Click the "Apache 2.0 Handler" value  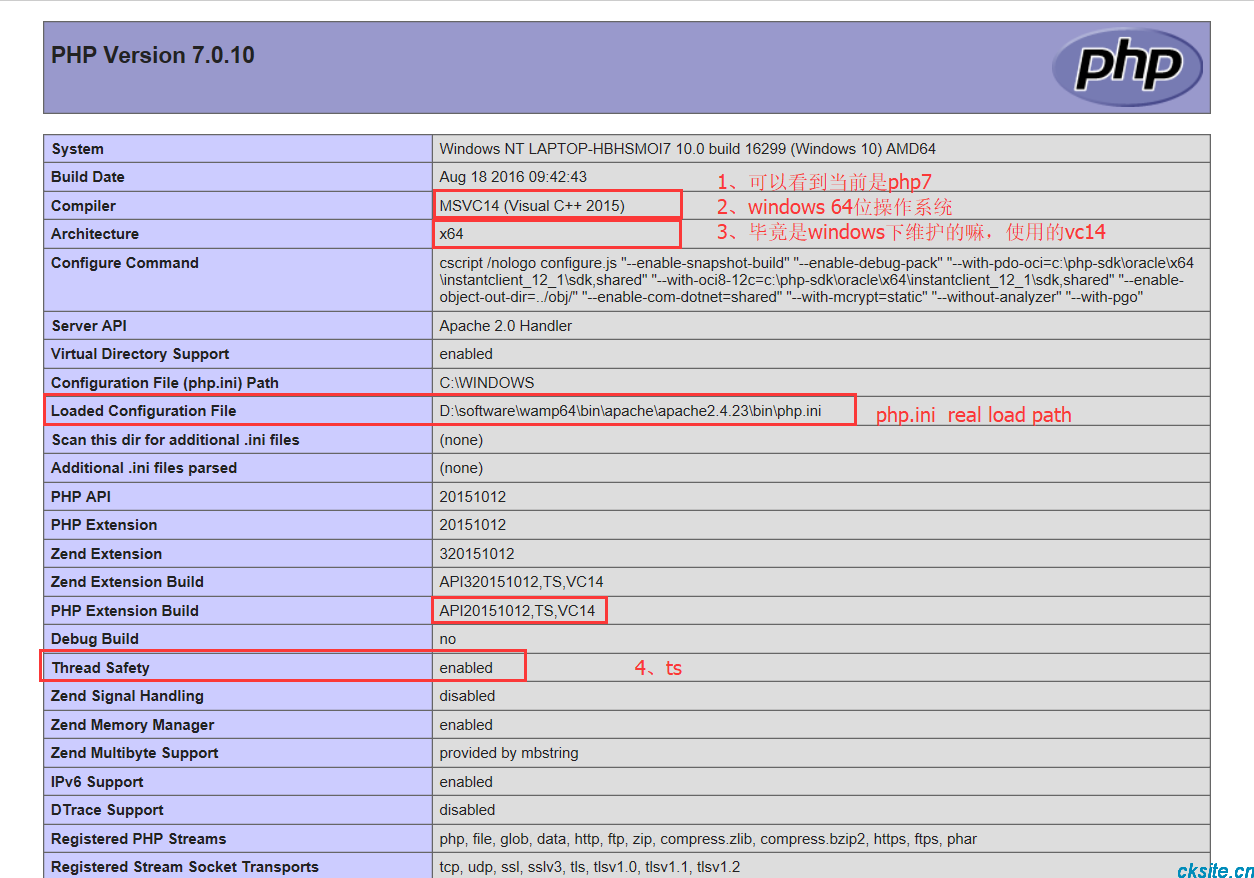[506, 326]
